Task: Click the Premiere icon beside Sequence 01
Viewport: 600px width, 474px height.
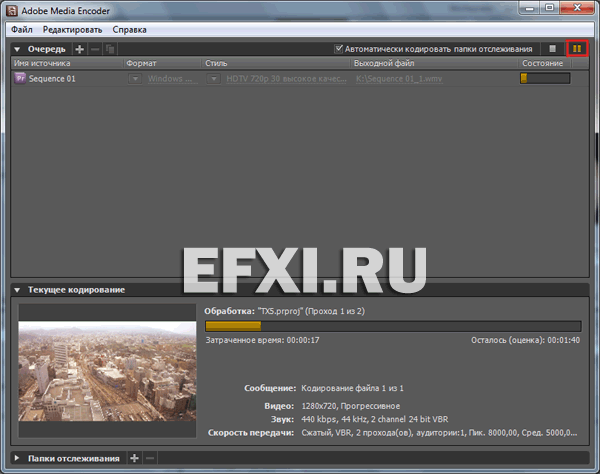Action: pyautogui.click(x=19, y=78)
